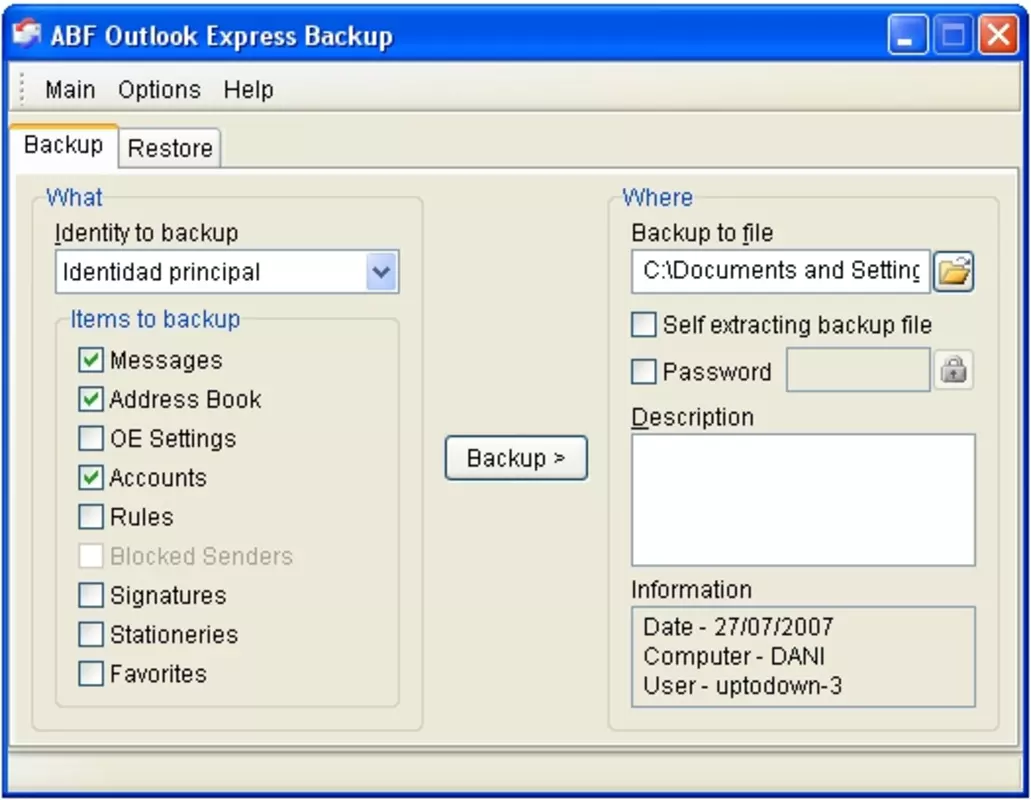Click the 'Description' label
Screen dimensions: 1031x800
click(692, 417)
